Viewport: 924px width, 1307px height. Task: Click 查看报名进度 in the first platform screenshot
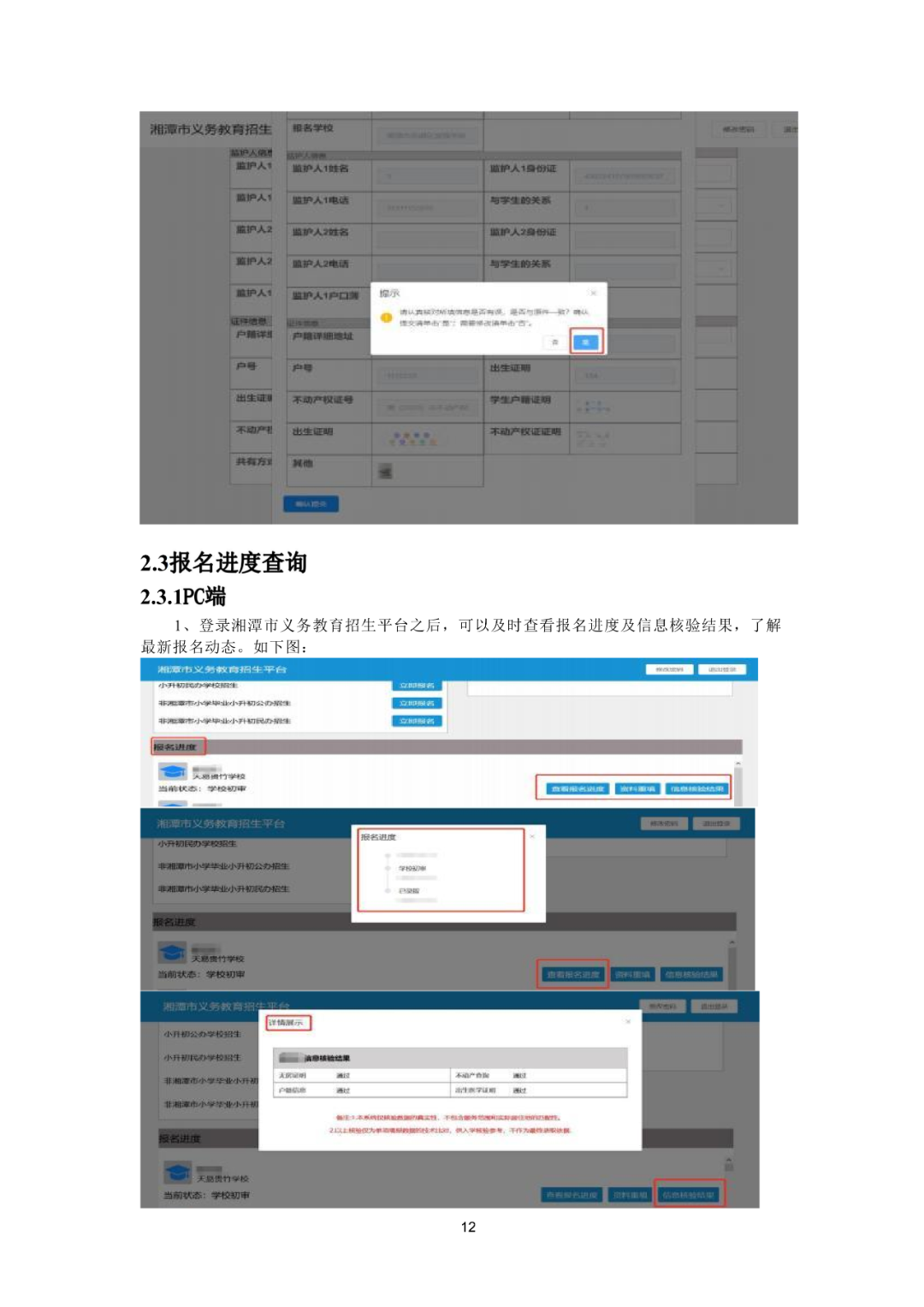pyautogui.click(x=577, y=788)
